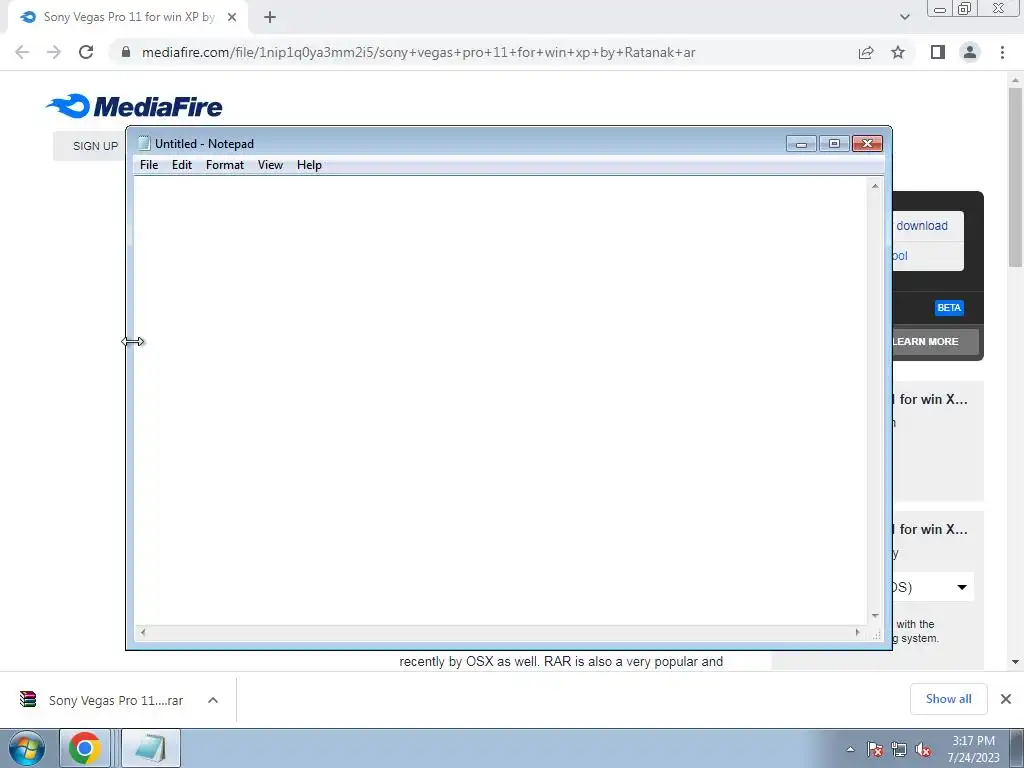Open the Edit menu in Notepad
The width and height of the screenshot is (1024, 768).
[x=182, y=165]
